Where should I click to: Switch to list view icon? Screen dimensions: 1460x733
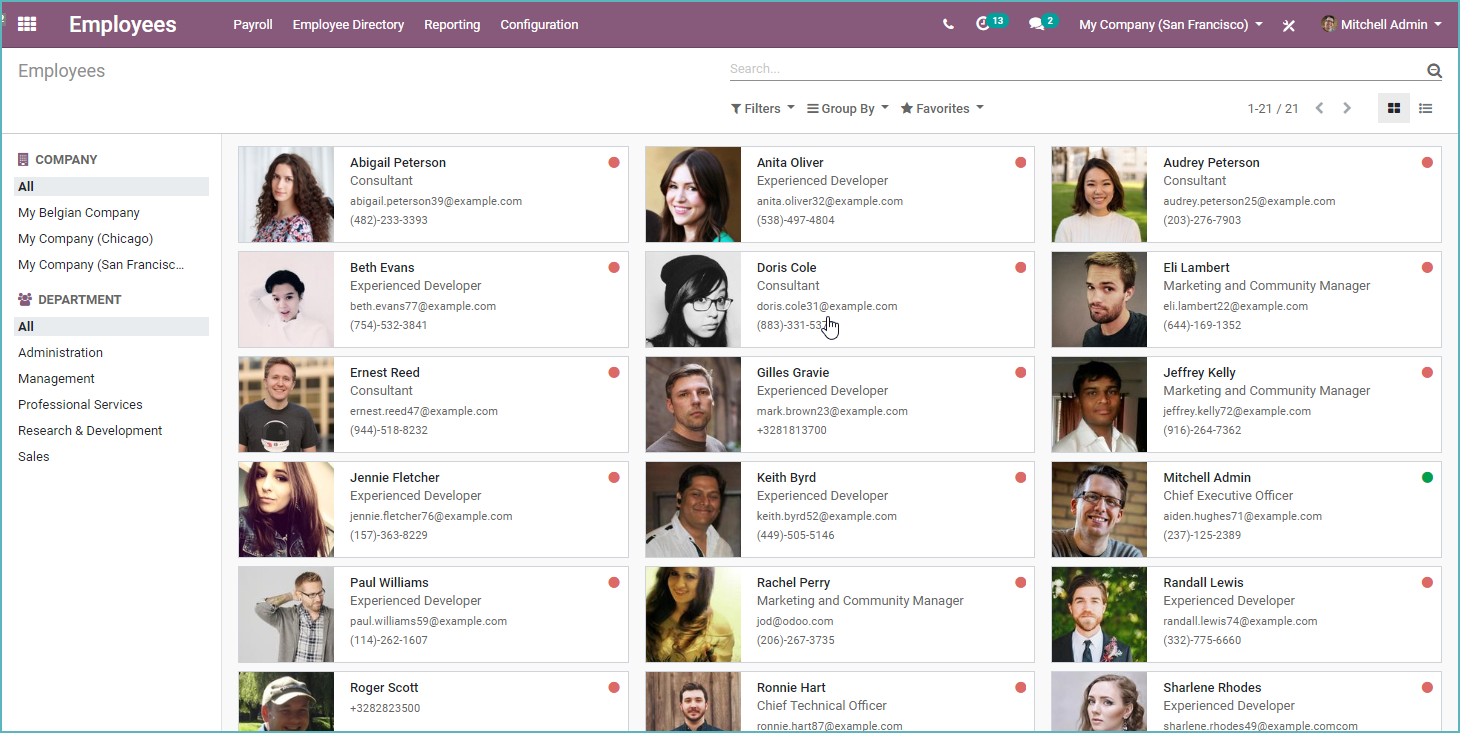click(x=1425, y=108)
